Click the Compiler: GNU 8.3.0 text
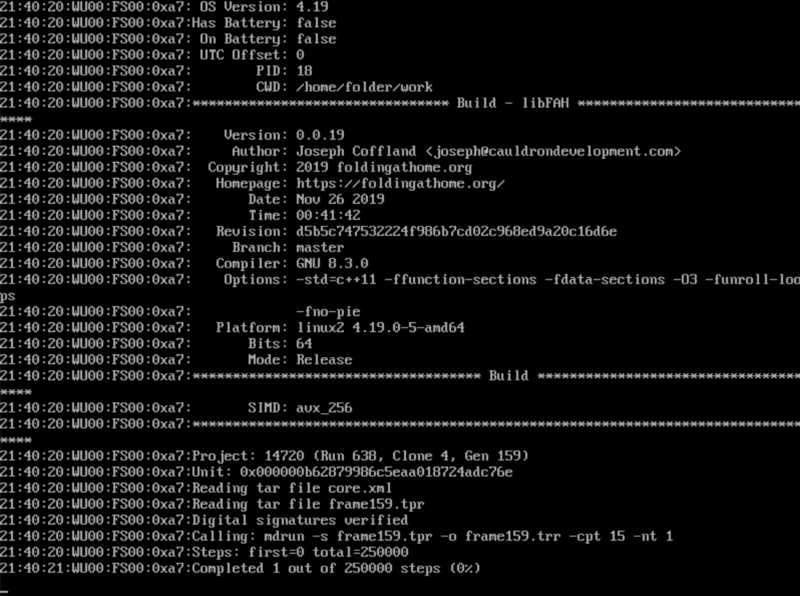Viewport: 800px width, 596px height. click(292, 263)
